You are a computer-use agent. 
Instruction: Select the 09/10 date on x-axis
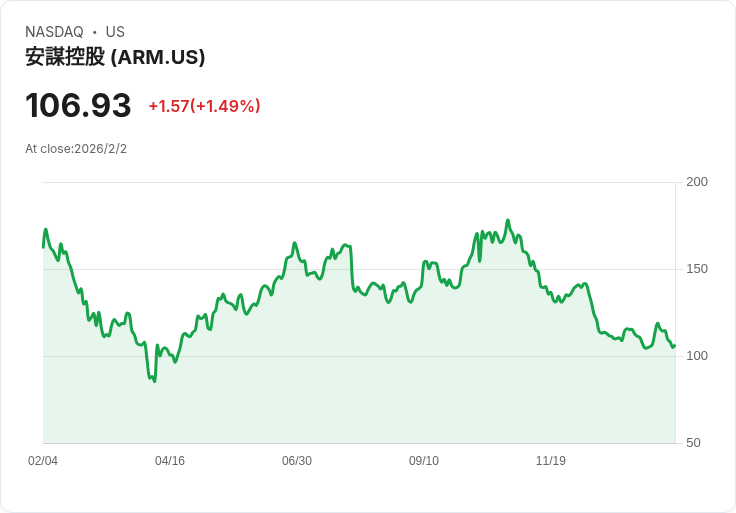point(424,461)
